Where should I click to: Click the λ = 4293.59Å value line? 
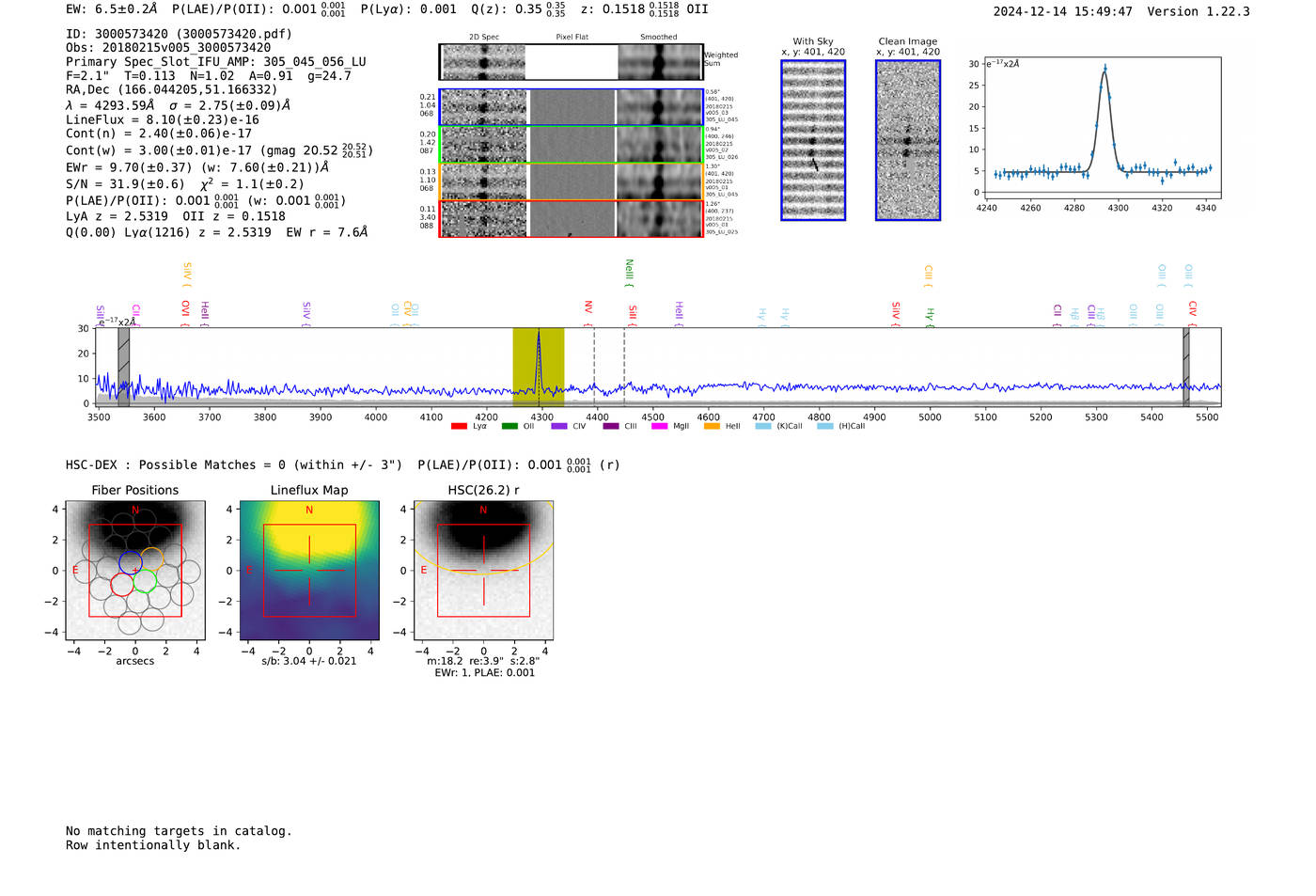[178, 105]
